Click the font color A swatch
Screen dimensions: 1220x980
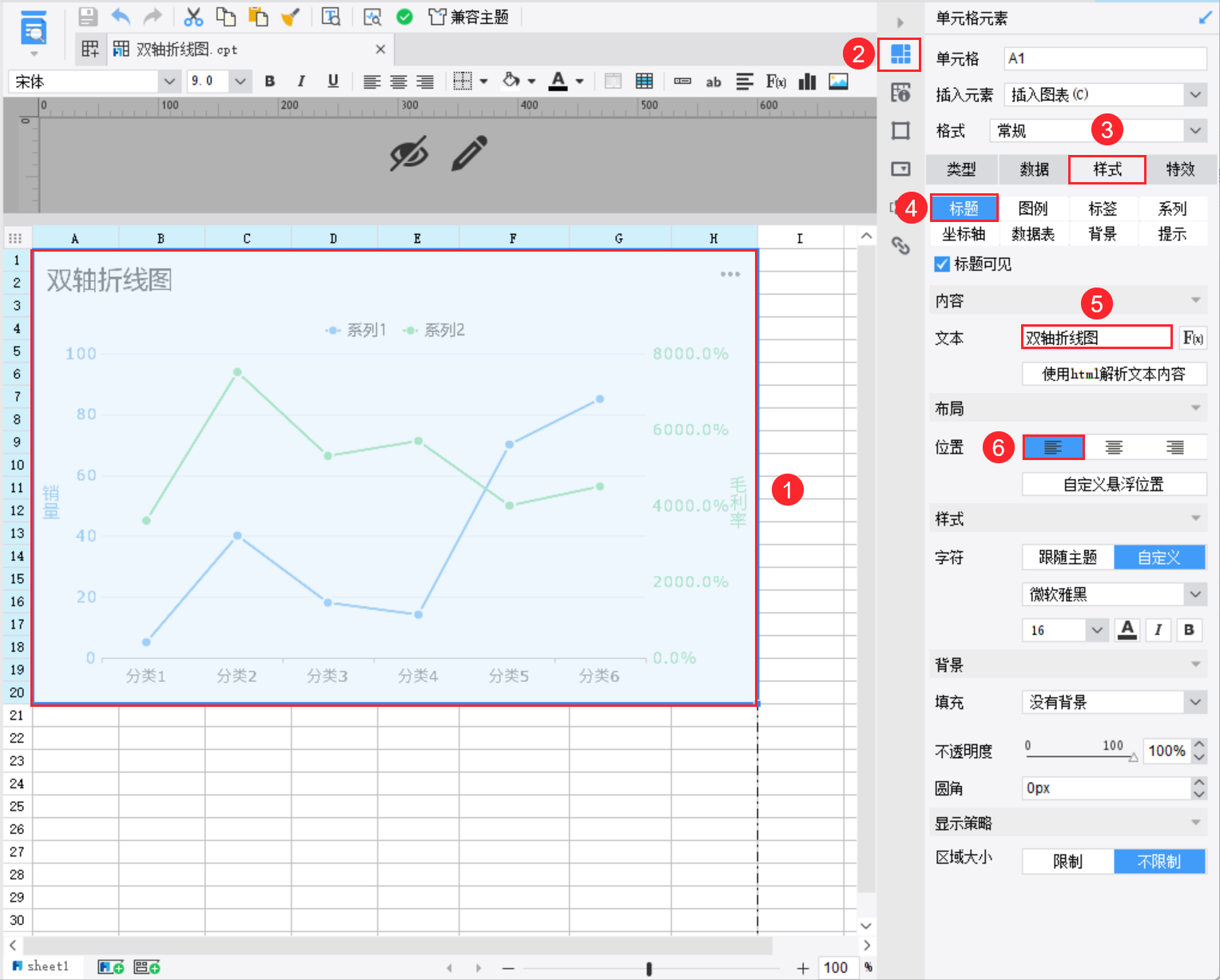point(558,81)
